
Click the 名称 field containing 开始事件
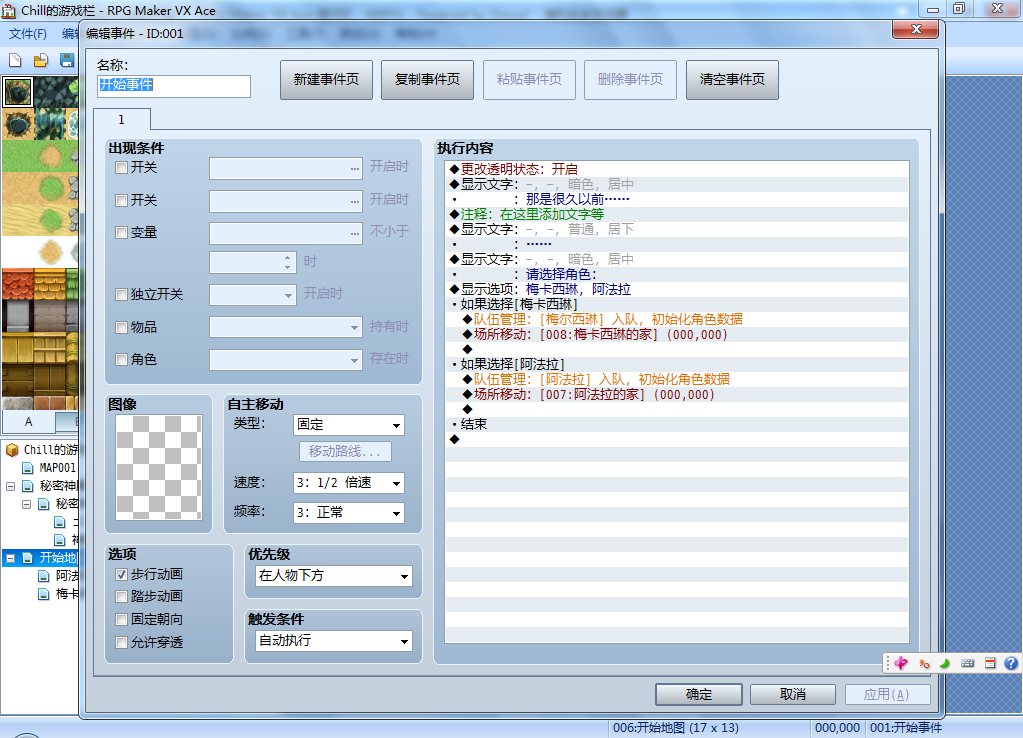point(174,86)
